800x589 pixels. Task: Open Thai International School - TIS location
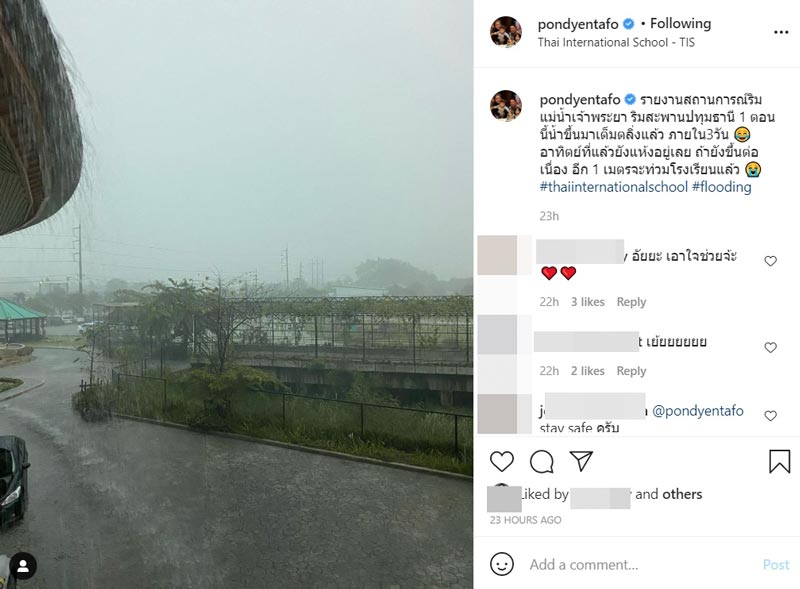[x=616, y=43]
